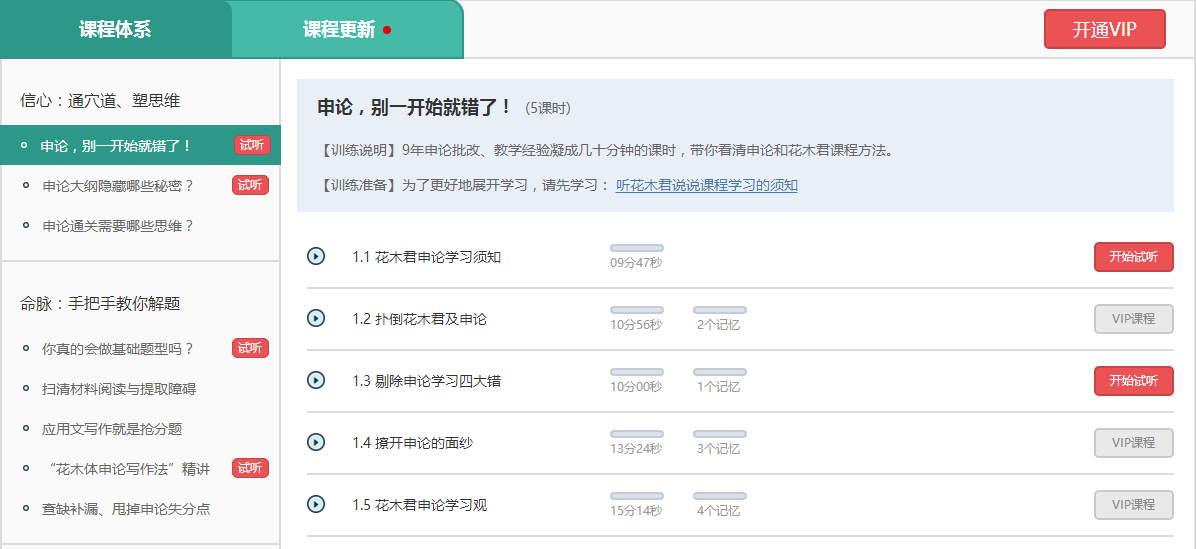Play lesson 1.1 花木君申论学习须知 icon
This screenshot has height=549, width=1196.
(316, 256)
